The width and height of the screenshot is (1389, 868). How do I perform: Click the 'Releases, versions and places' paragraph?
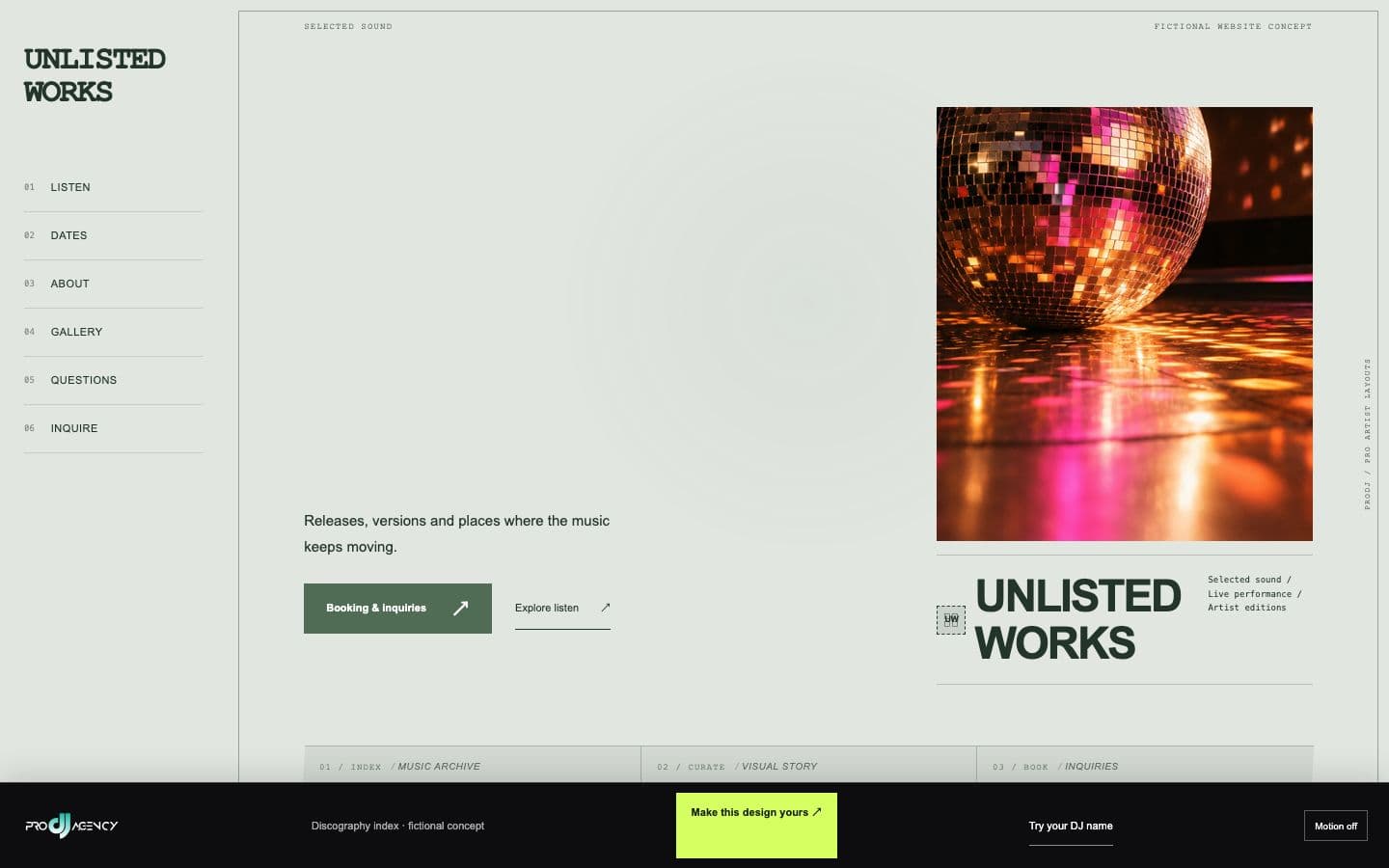(456, 533)
